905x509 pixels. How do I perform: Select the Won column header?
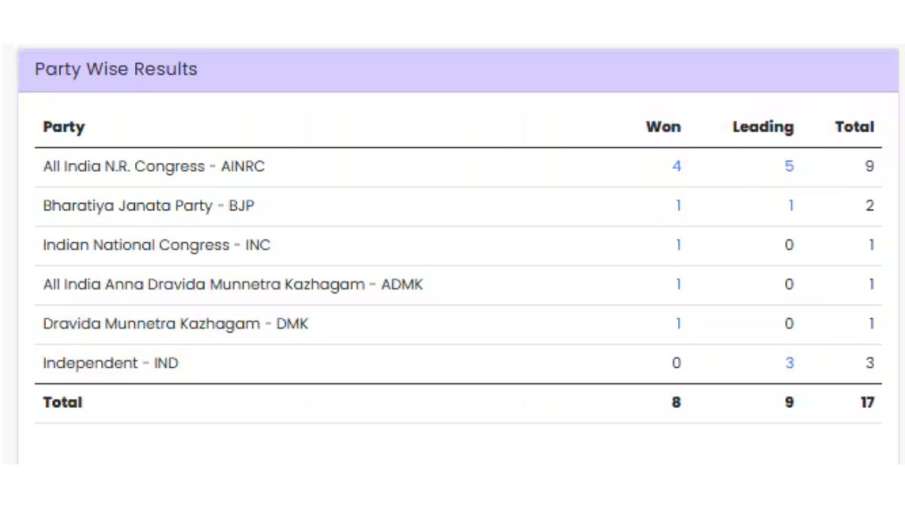pos(663,127)
